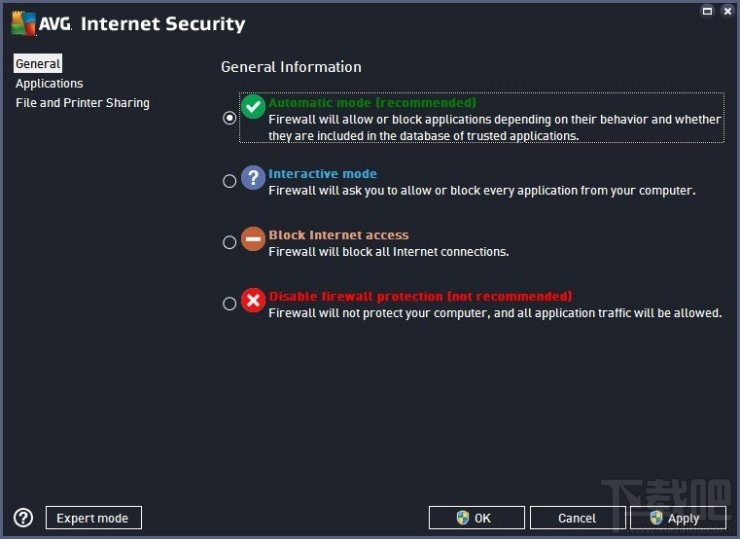Apply the firewall settings
This screenshot has width=740, height=539.
coord(677,518)
